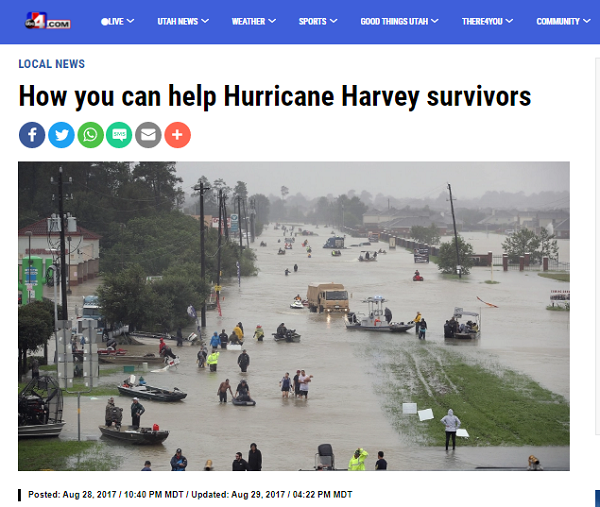The height and width of the screenshot is (507, 600).
Task: Click the flooded street article photo
Action: pos(294,316)
